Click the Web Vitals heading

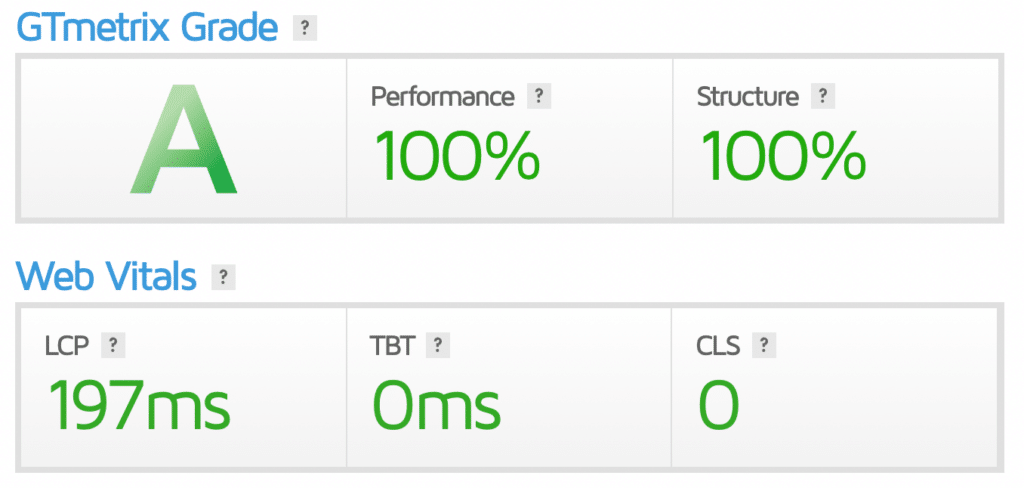click(x=105, y=276)
